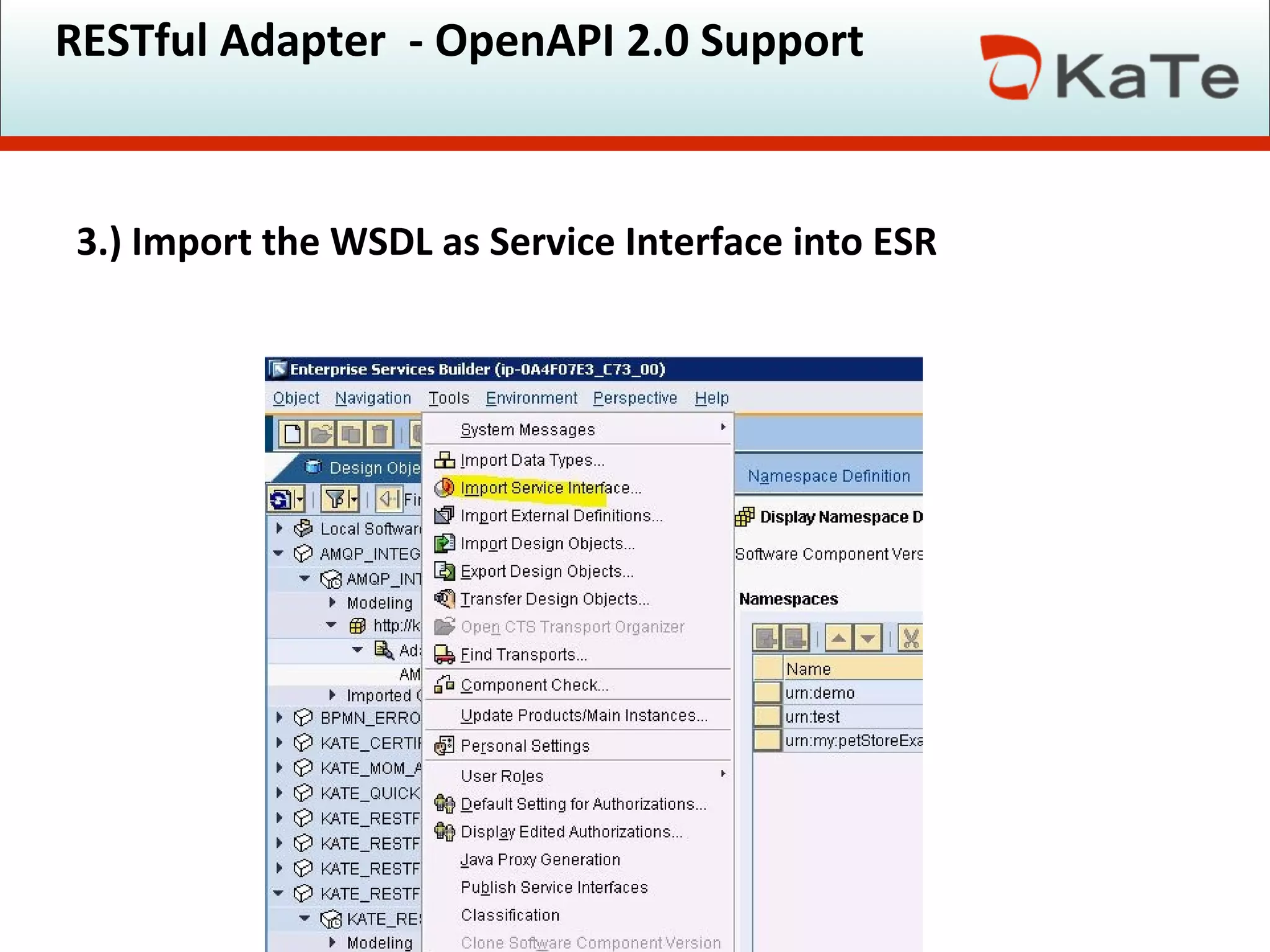Click the Filter funnel icon
The image size is (1270, 952).
335,499
